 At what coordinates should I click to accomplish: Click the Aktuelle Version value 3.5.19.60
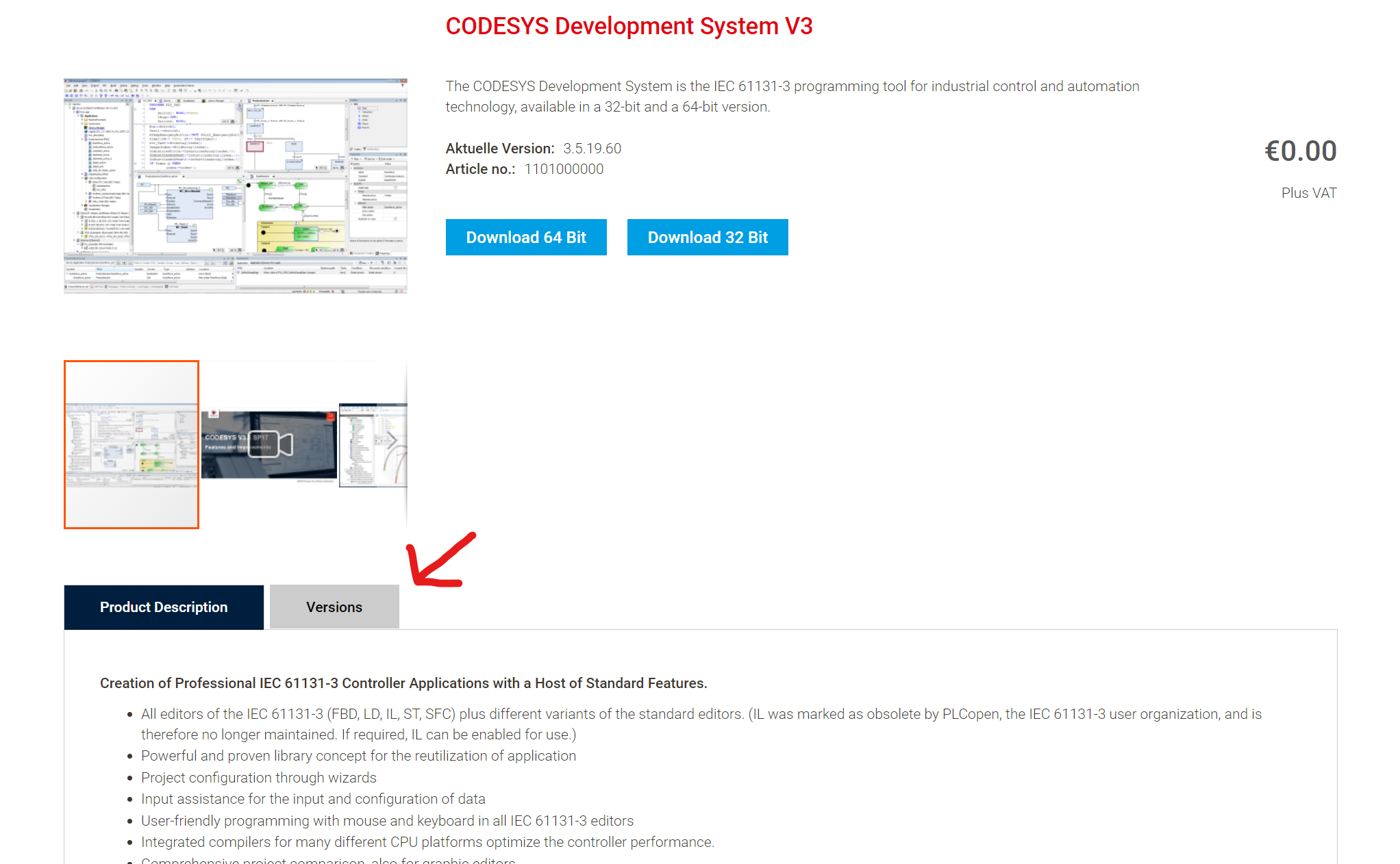[x=592, y=148]
